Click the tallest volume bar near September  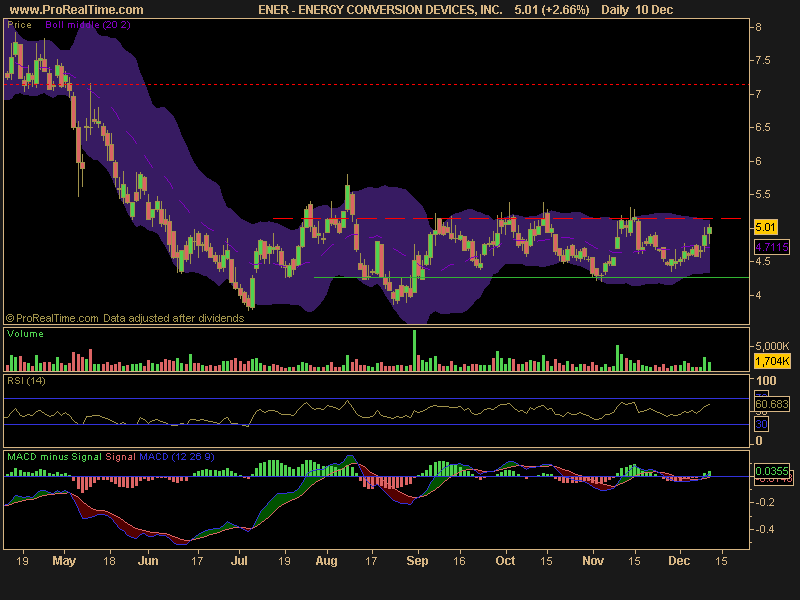(x=414, y=350)
